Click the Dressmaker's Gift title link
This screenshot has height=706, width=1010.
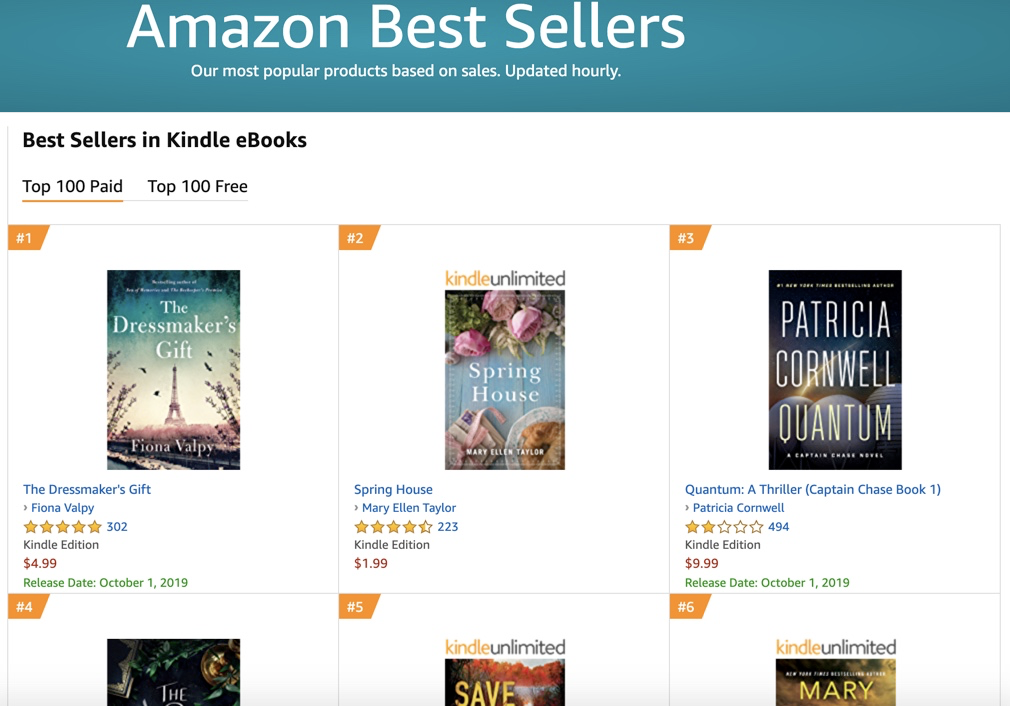click(x=87, y=490)
